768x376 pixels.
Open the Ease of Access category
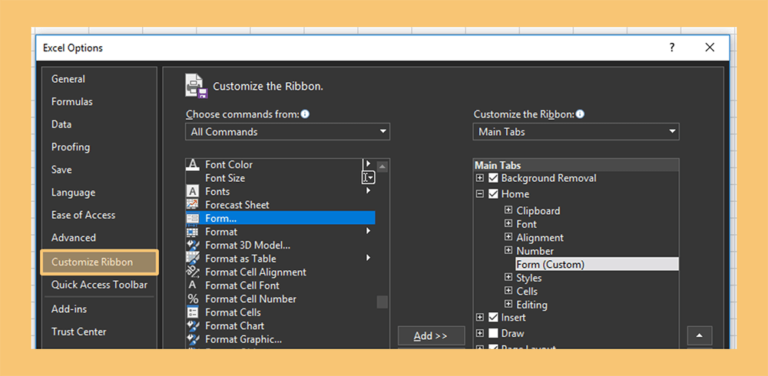click(83, 215)
